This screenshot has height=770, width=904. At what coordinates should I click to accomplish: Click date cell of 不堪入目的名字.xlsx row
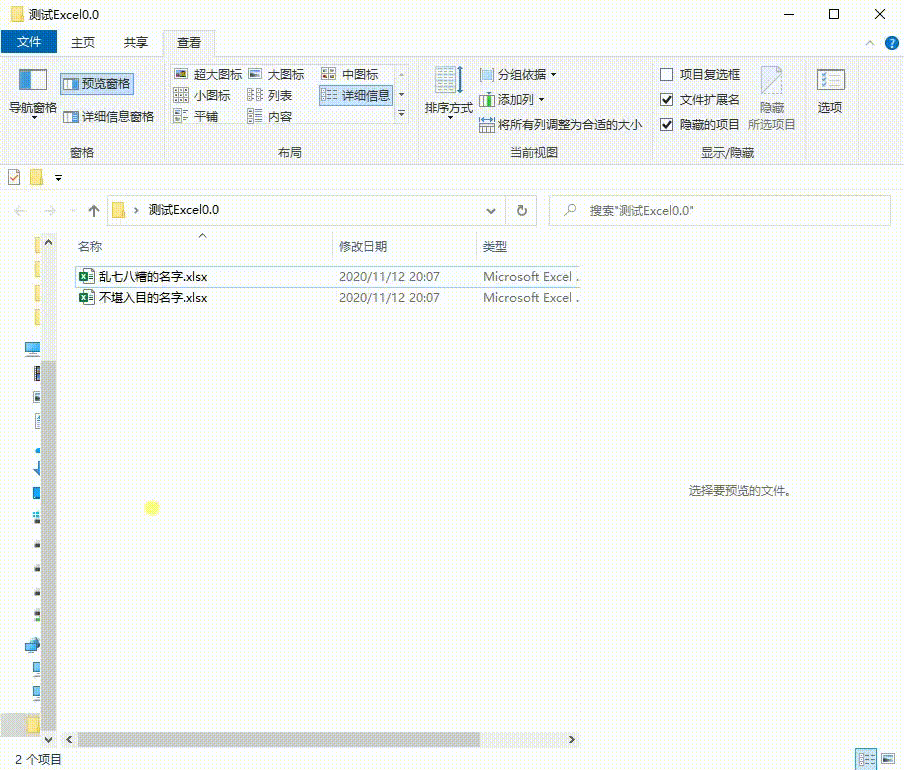click(x=389, y=297)
